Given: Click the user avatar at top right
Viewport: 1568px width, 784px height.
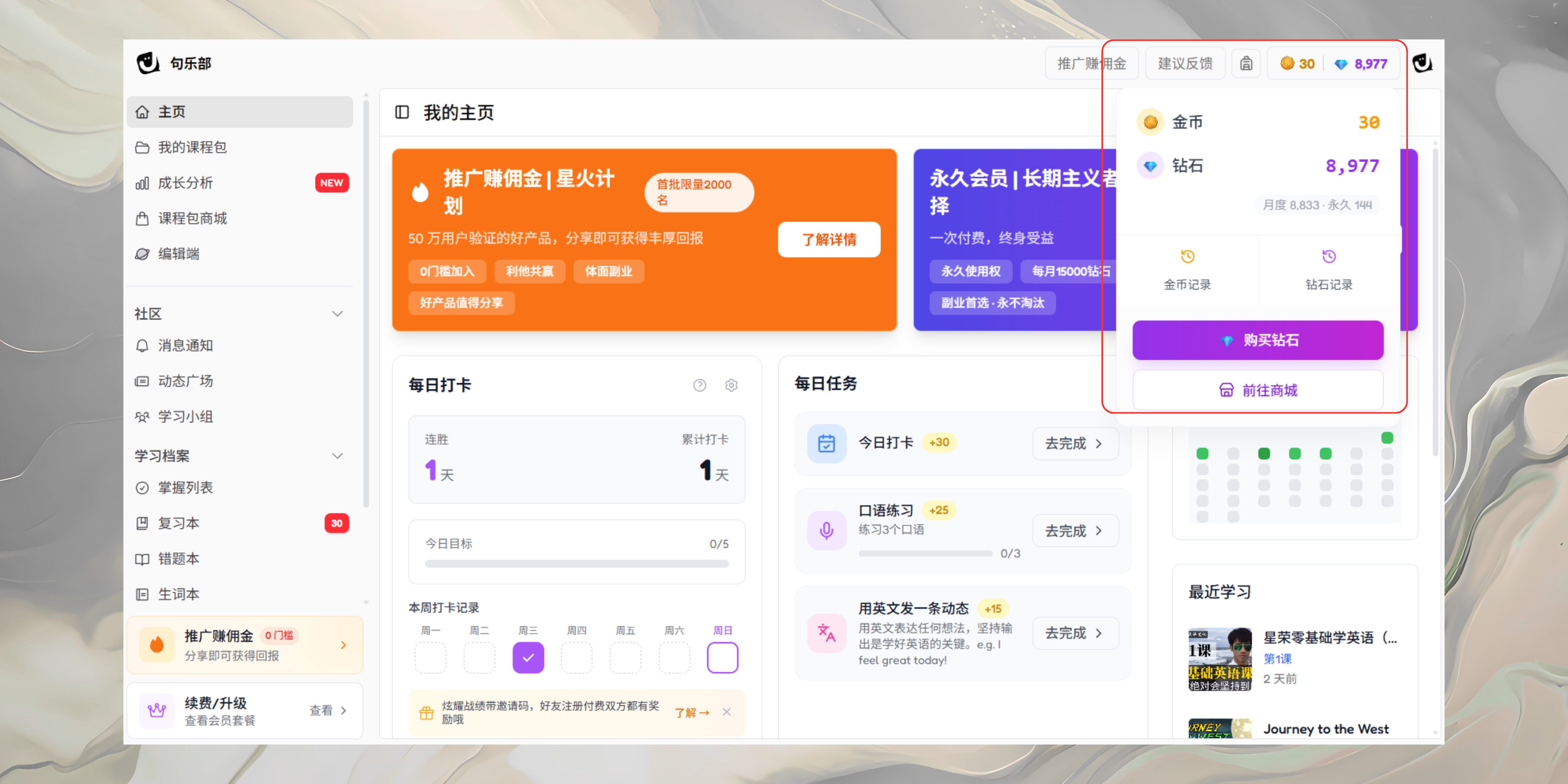Looking at the screenshot, I should point(1422,63).
